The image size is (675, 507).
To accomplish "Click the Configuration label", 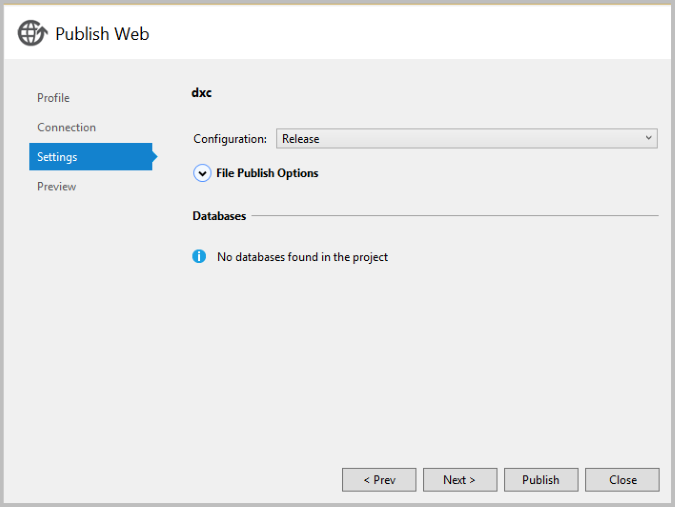I will click(230, 139).
